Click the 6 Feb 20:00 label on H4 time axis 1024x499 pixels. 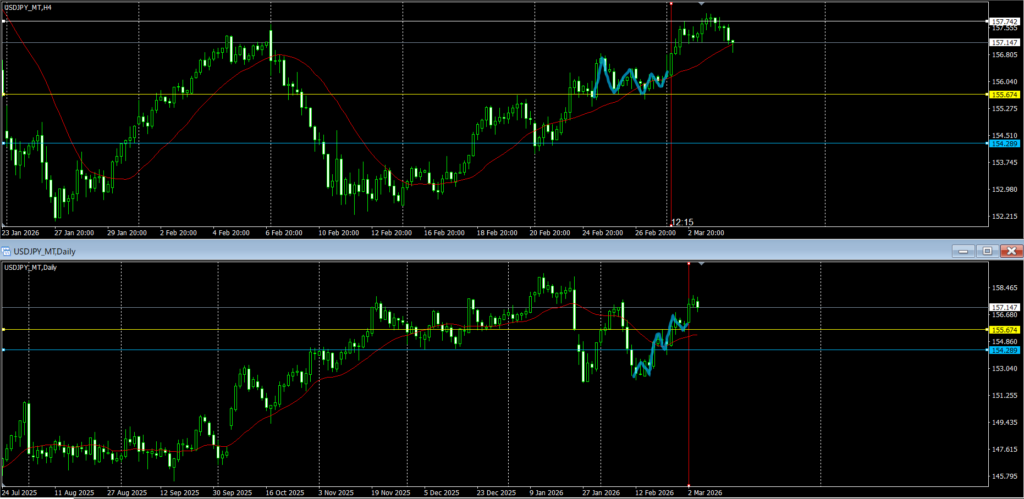point(283,232)
